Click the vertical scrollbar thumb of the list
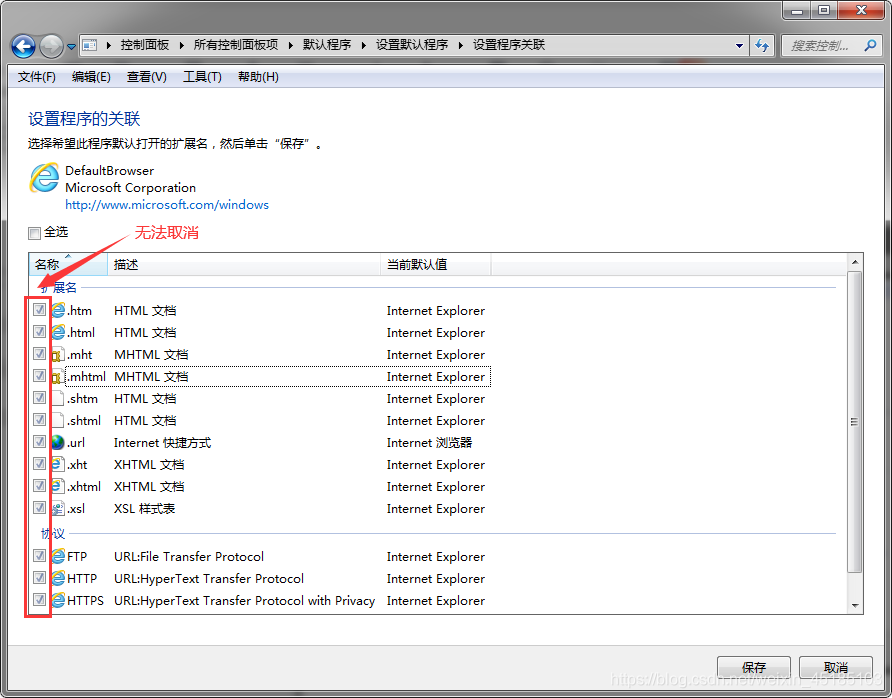The height and width of the screenshot is (698, 892). [854, 422]
